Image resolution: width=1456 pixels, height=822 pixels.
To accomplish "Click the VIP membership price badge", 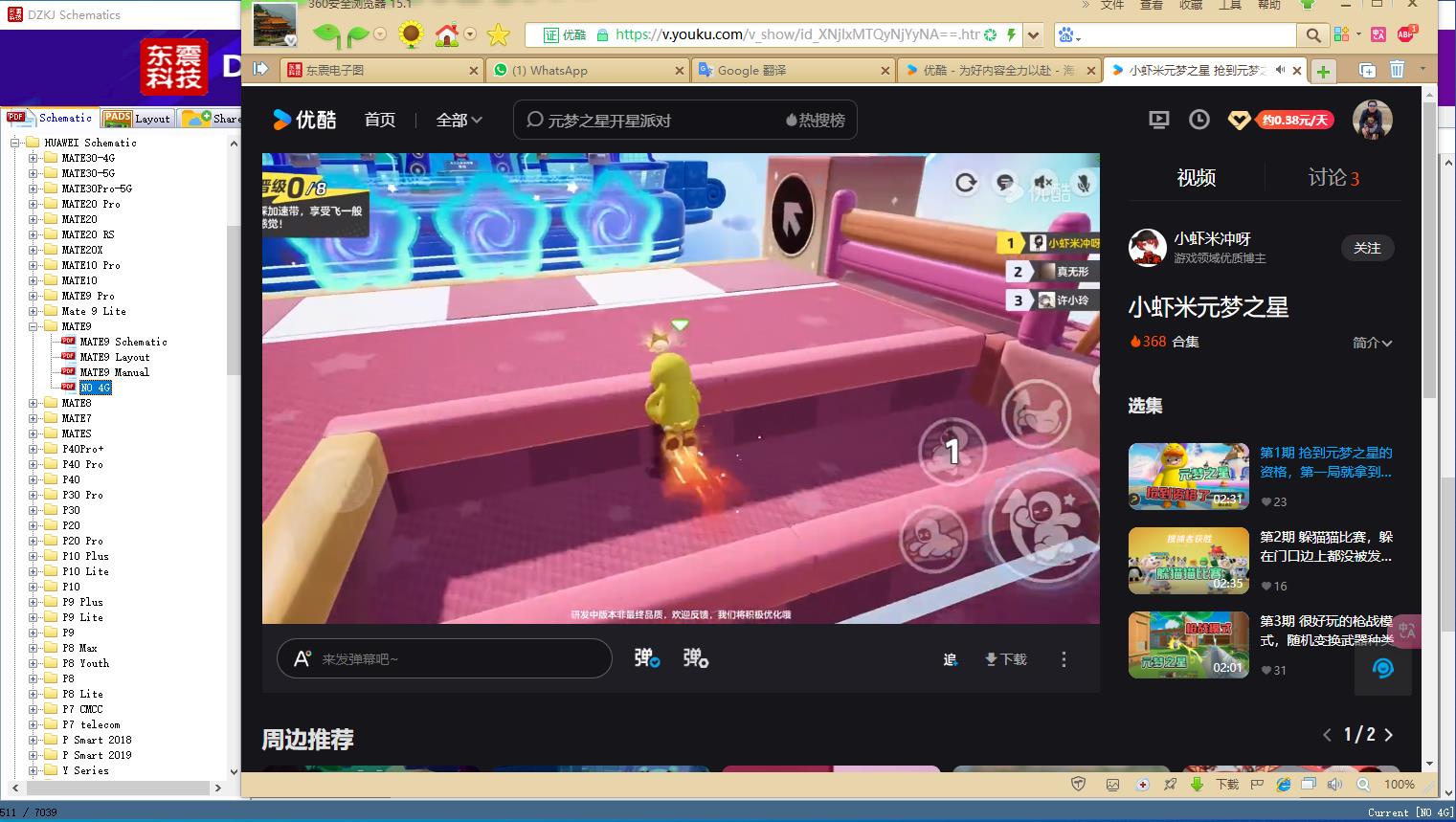I will click(1293, 120).
